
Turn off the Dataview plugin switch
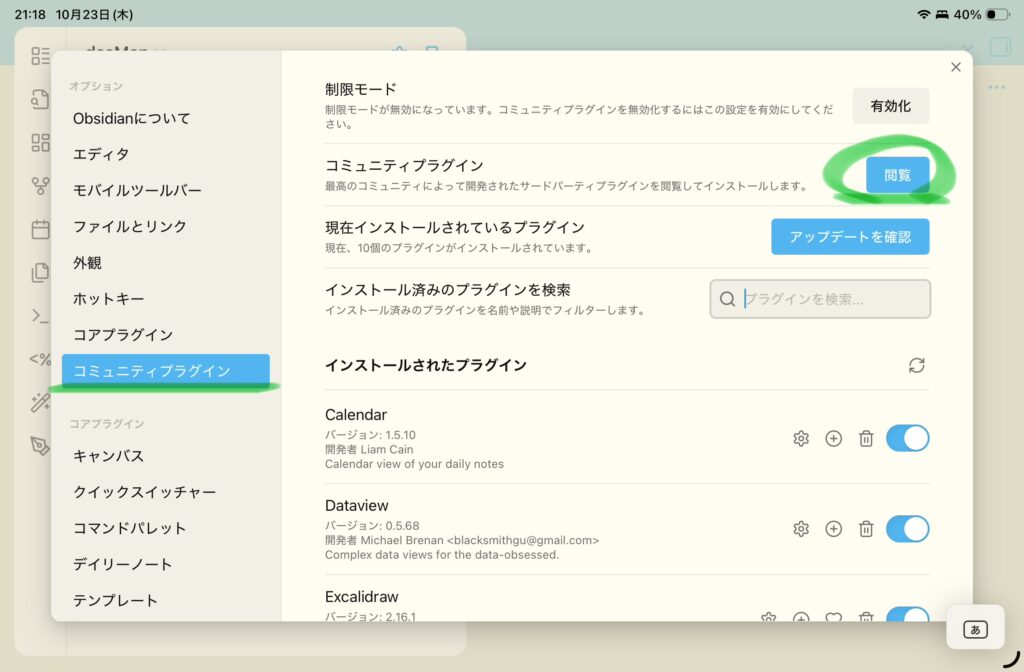pos(908,529)
